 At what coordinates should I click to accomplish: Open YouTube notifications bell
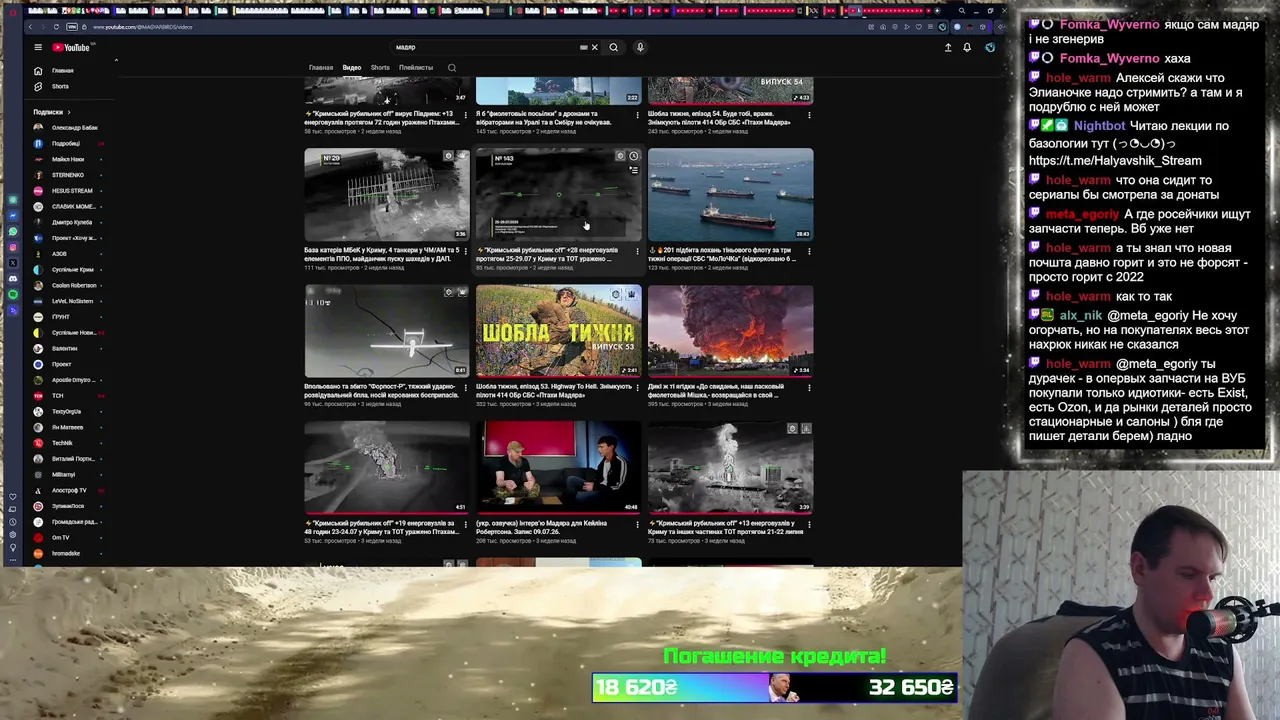tap(967, 47)
